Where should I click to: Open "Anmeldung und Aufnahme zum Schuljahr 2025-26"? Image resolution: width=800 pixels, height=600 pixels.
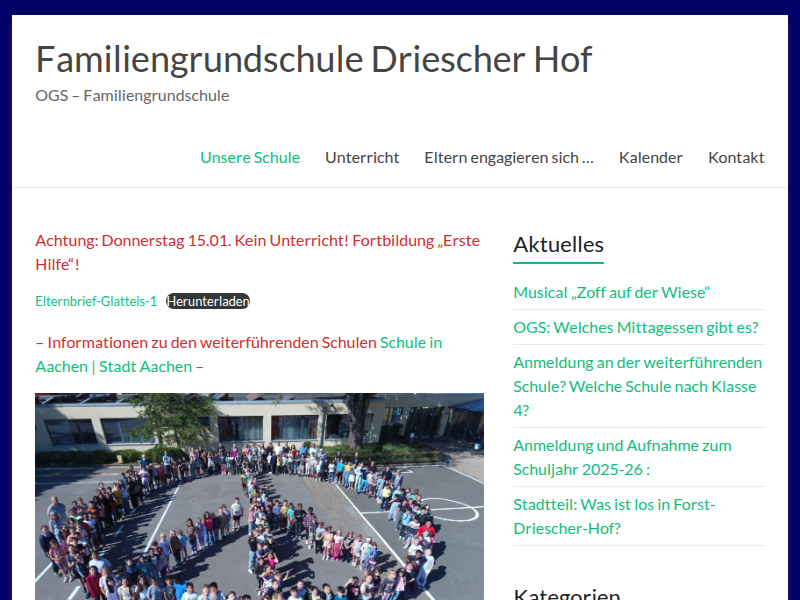[x=622, y=457]
